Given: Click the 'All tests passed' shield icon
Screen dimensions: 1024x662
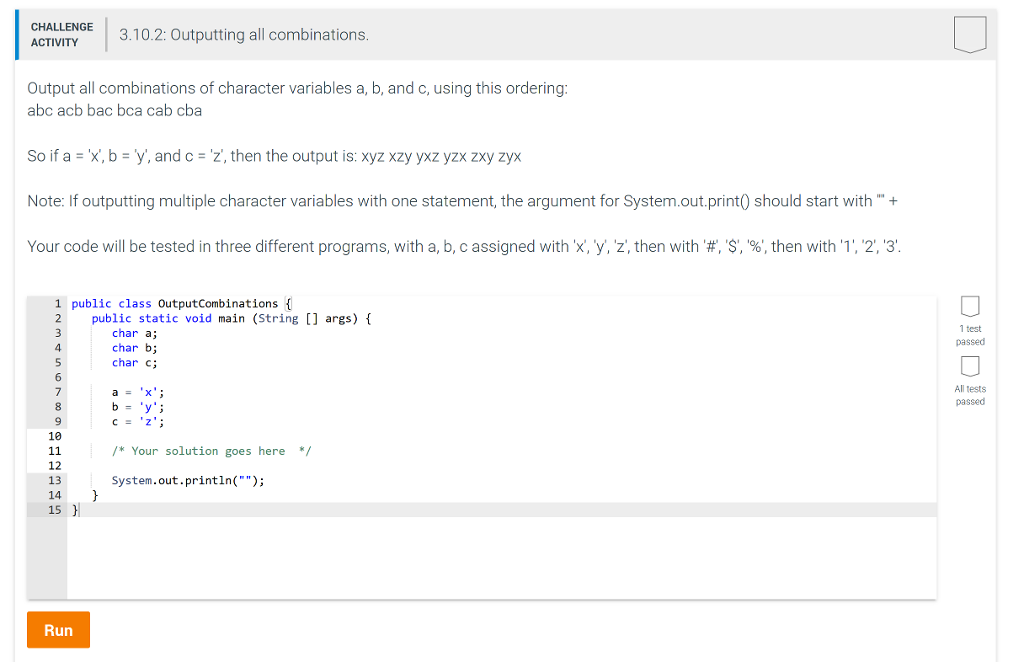Looking at the screenshot, I should click(x=969, y=368).
